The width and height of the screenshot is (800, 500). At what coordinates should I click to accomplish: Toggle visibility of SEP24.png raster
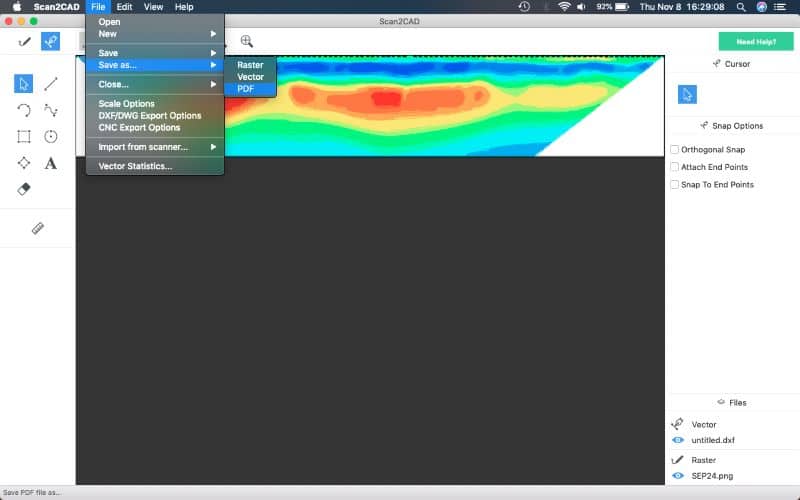(678, 476)
